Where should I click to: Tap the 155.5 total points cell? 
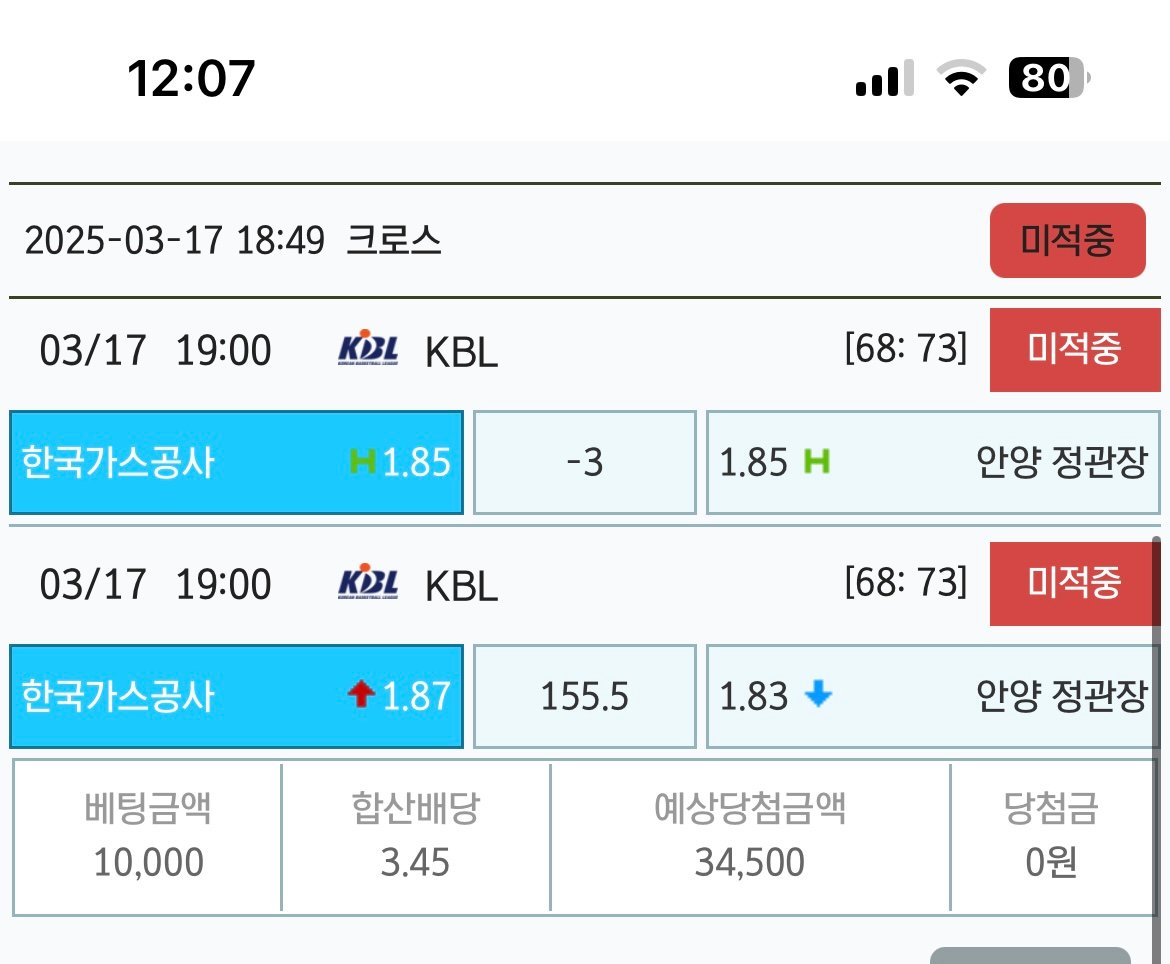pos(584,696)
